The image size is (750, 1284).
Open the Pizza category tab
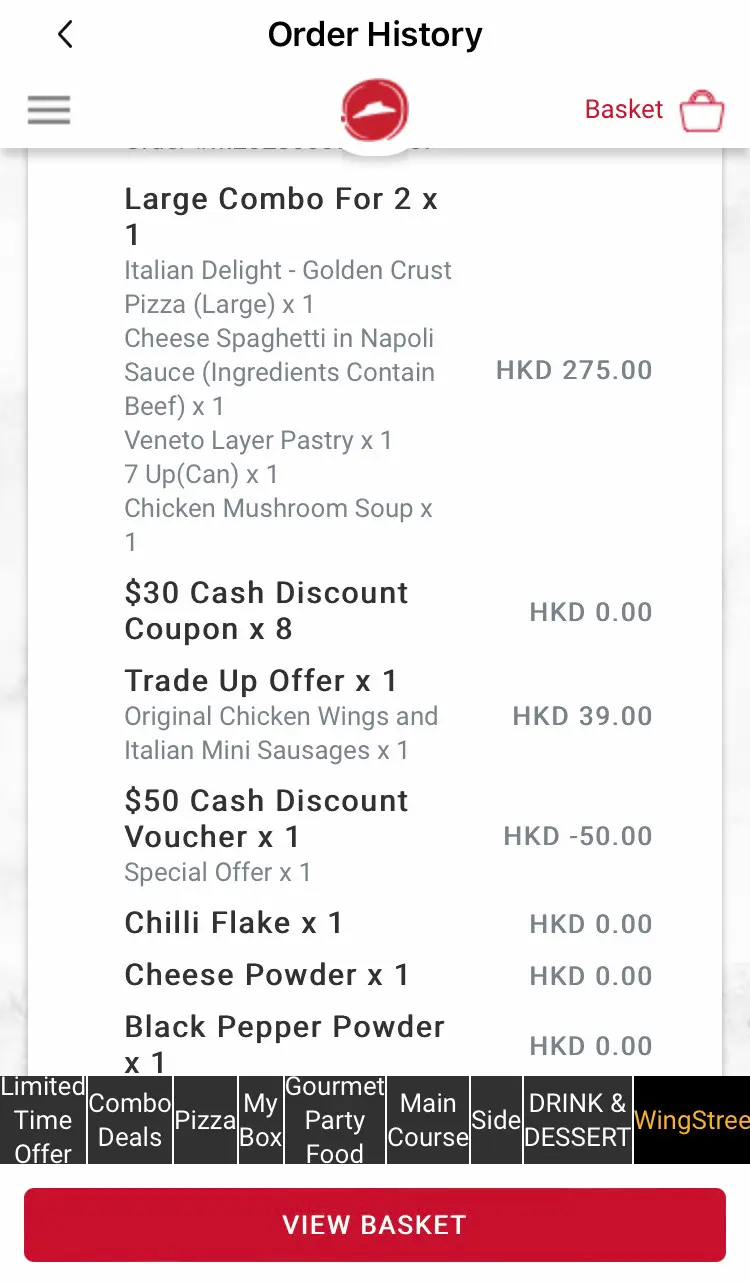(x=205, y=1120)
